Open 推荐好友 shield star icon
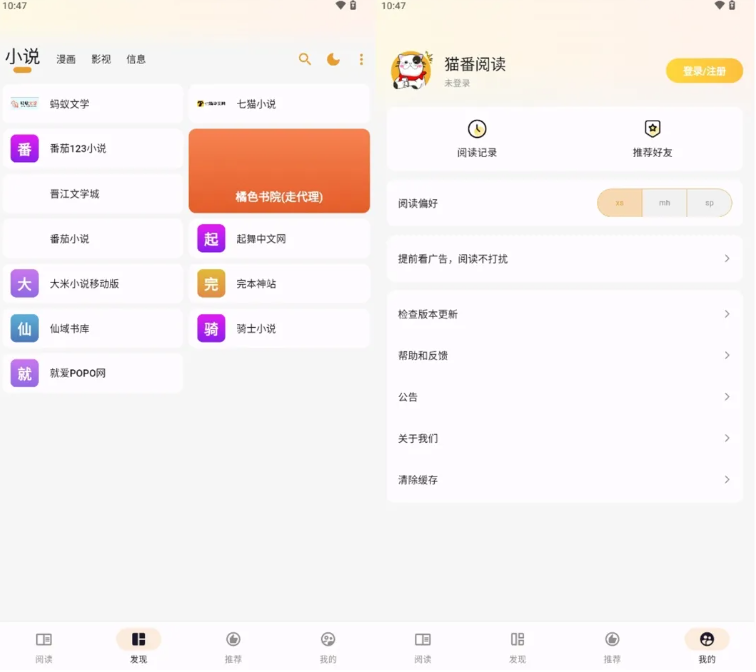Screen dimensions: 756x672 pyautogui.click(x=652, y=129)
